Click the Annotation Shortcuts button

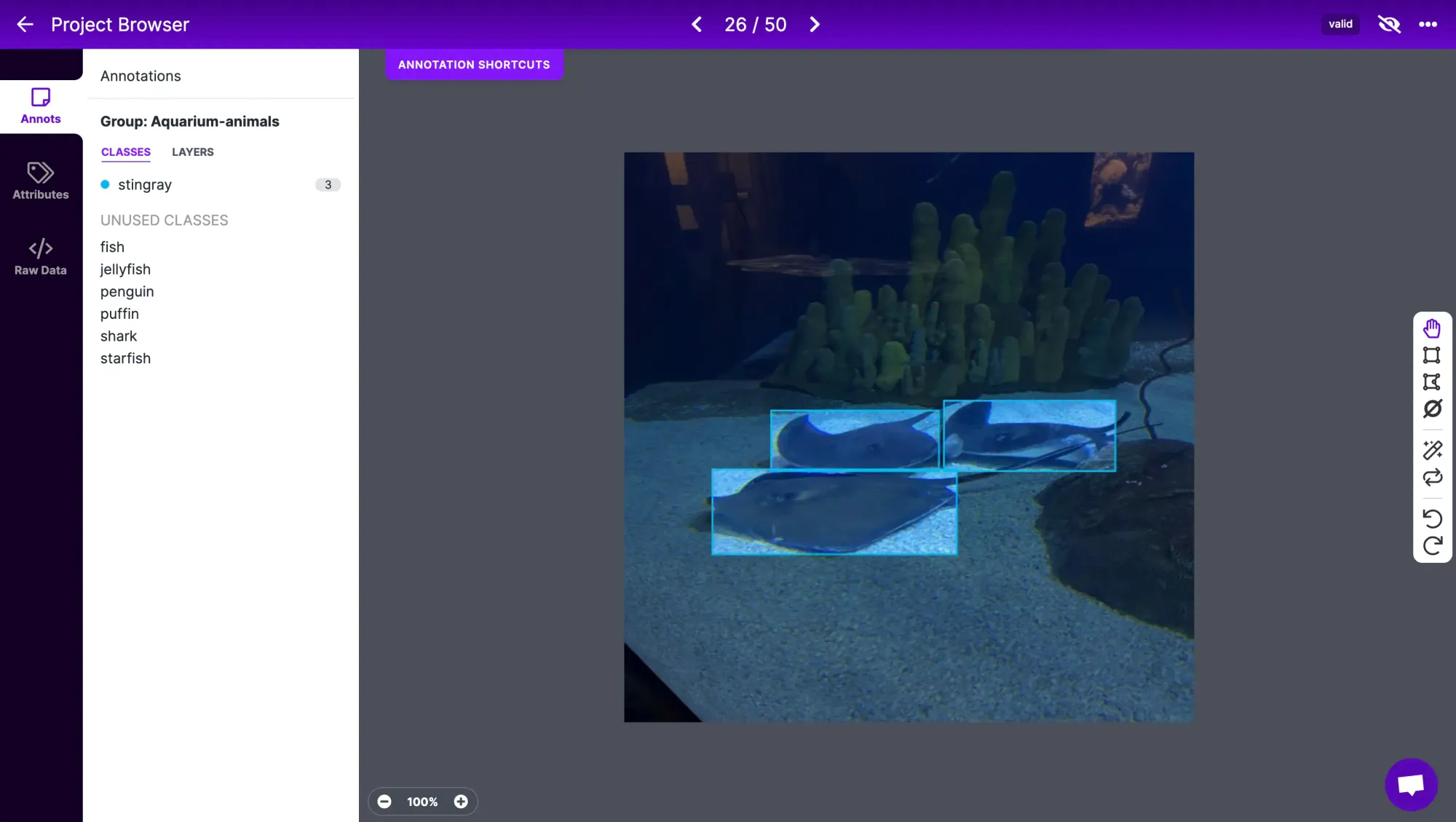[474, 65]
